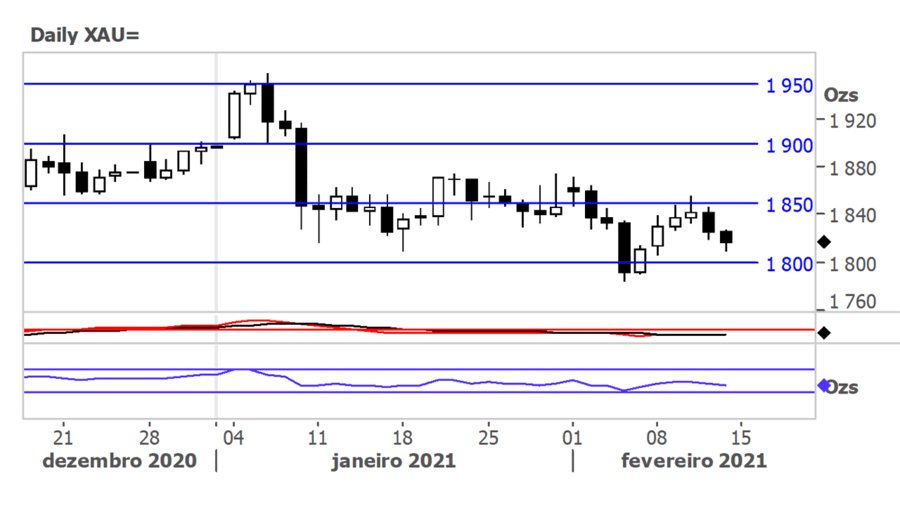900x506 pixels.
Task: Click the 04 date tick label
Action: click(x=233, y=438)
